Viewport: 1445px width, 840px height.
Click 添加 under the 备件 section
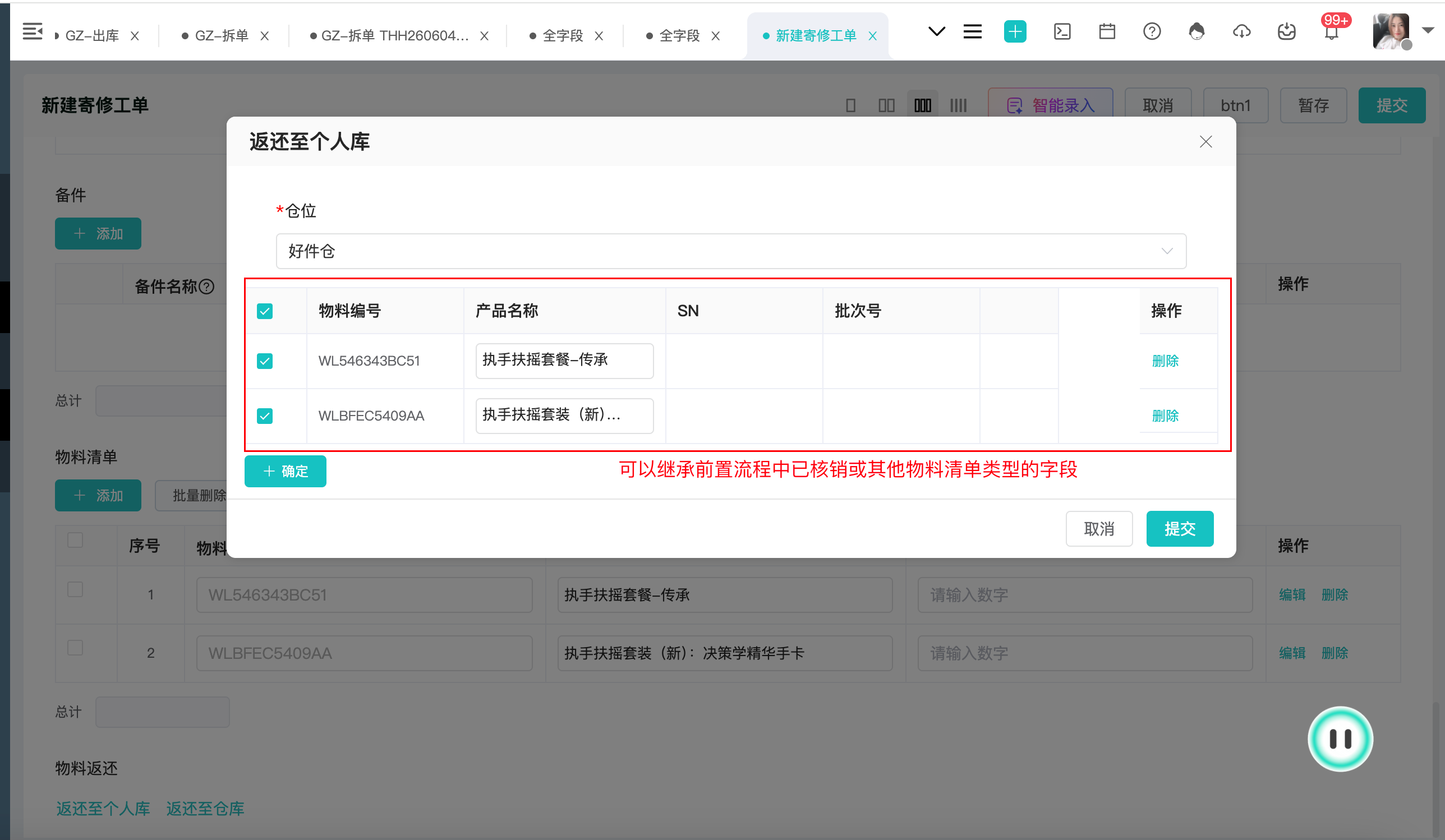pyautogui.click(x=98, y=234)
